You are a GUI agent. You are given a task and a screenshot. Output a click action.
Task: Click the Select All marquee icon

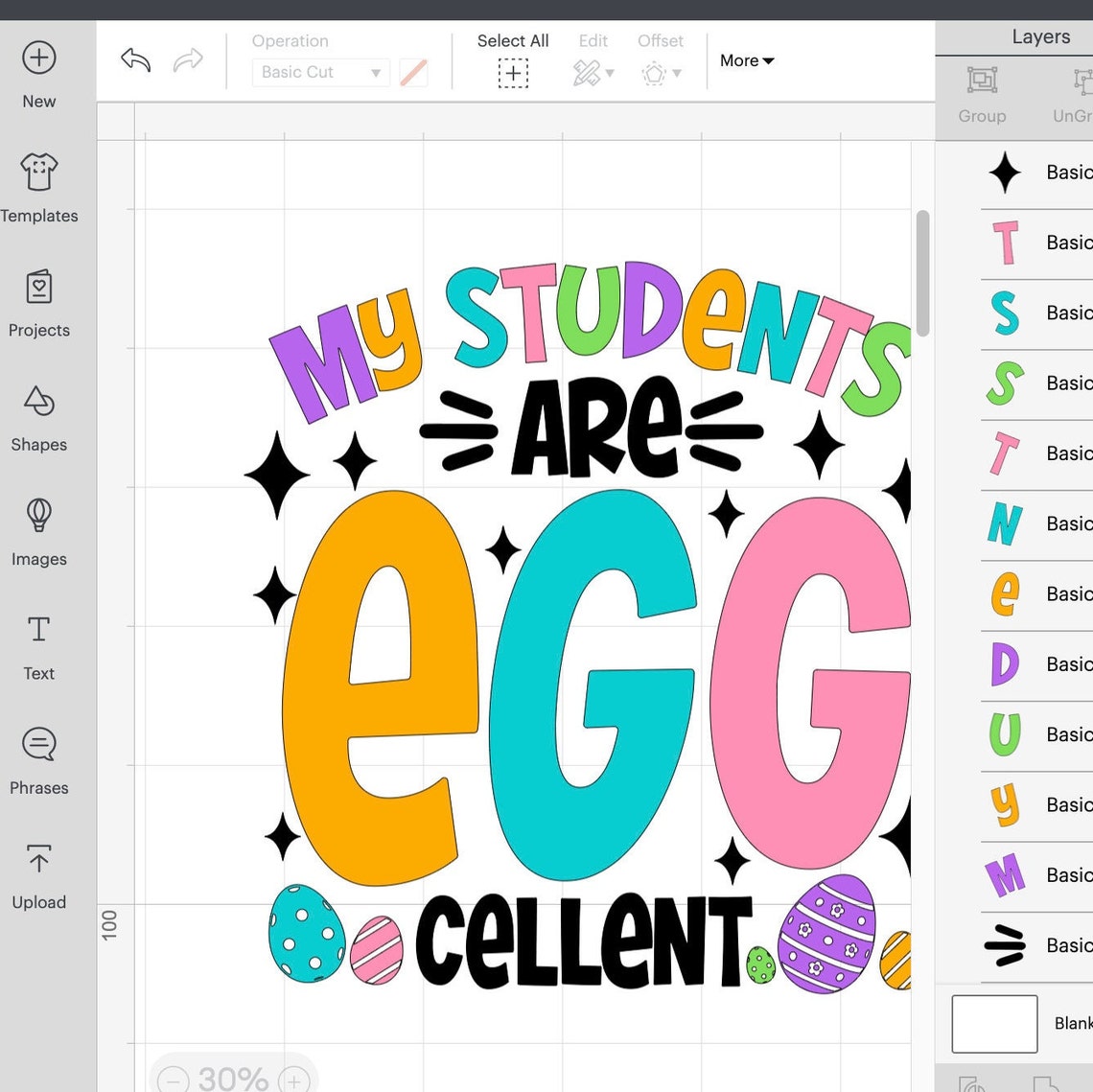tap(513, 72)
